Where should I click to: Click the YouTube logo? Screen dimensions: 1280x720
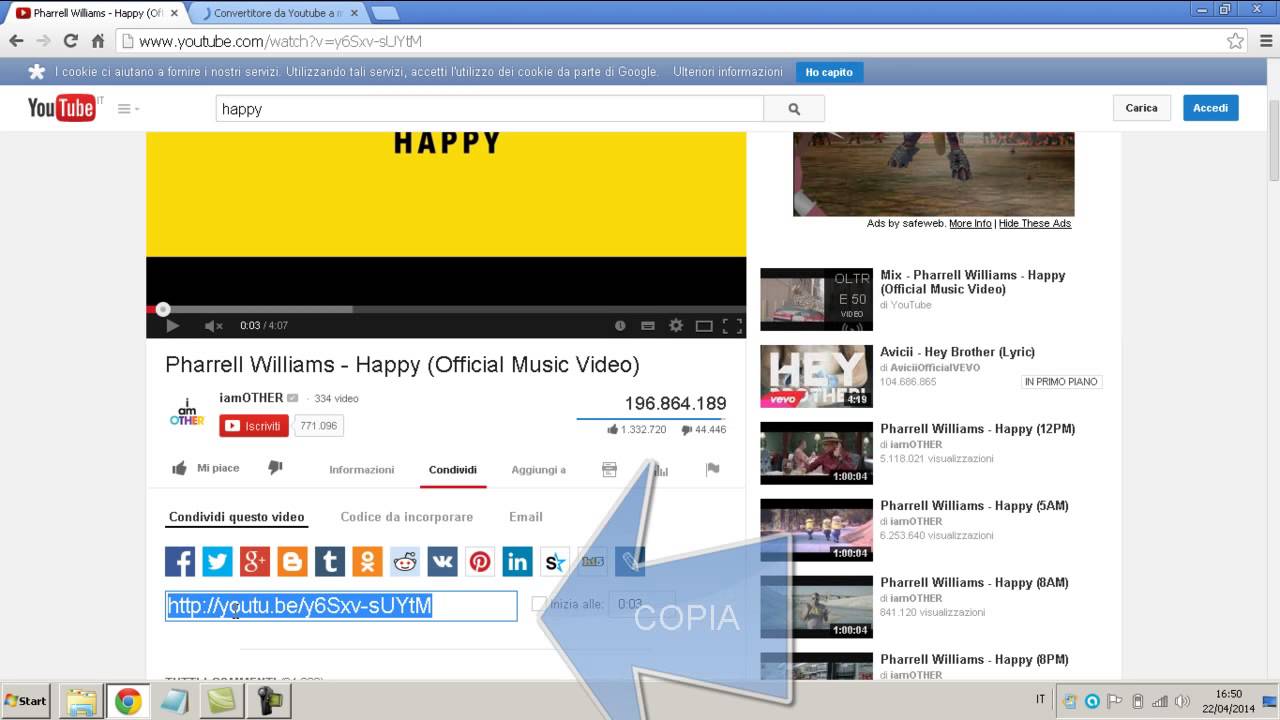pyautogui.click(x=62, y=107)
